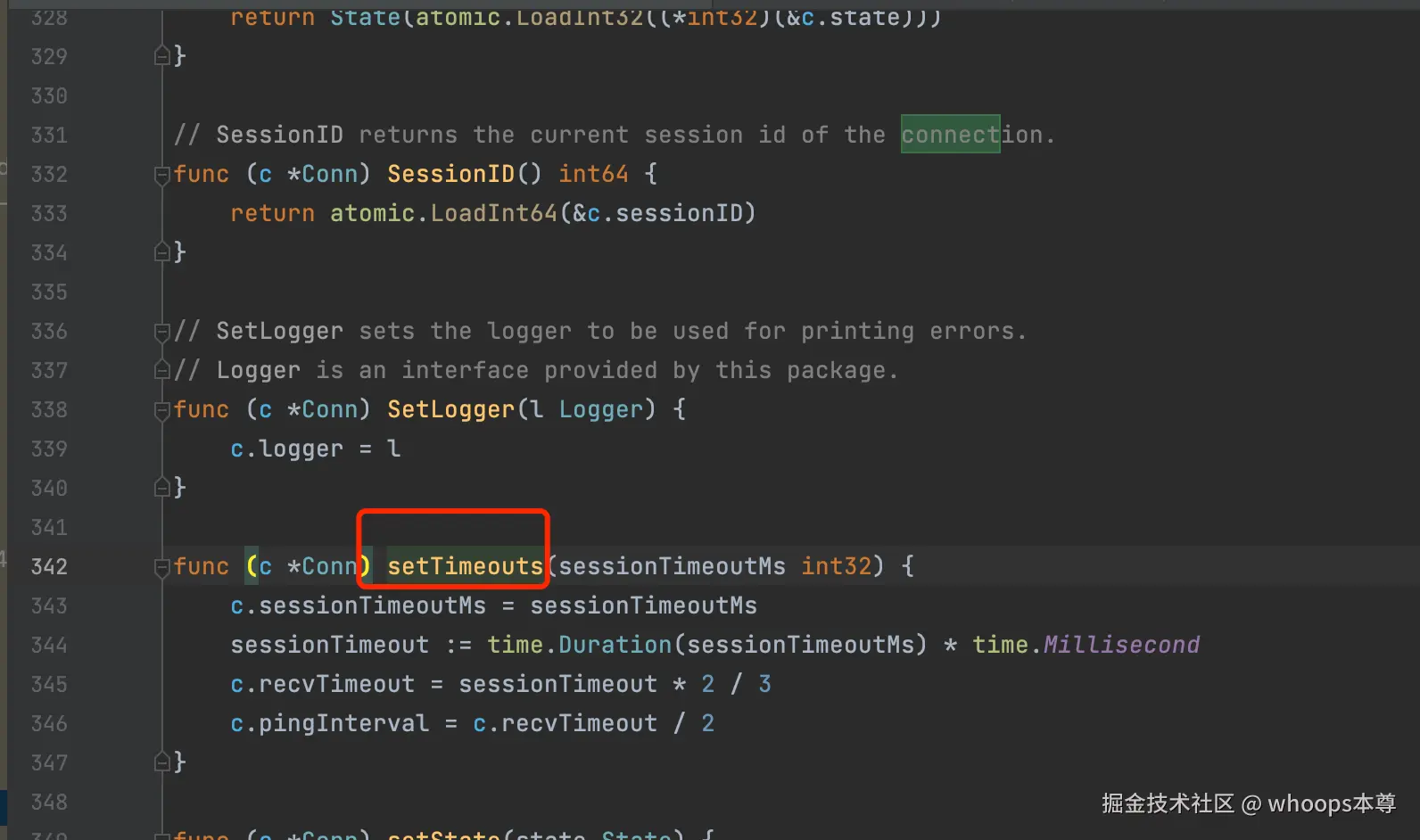Image resolution: width=1420 pixels, height=840 pixels.
Task: Click c.sessionTimeoutMs at the start of line 343
Action: [358, 605]
